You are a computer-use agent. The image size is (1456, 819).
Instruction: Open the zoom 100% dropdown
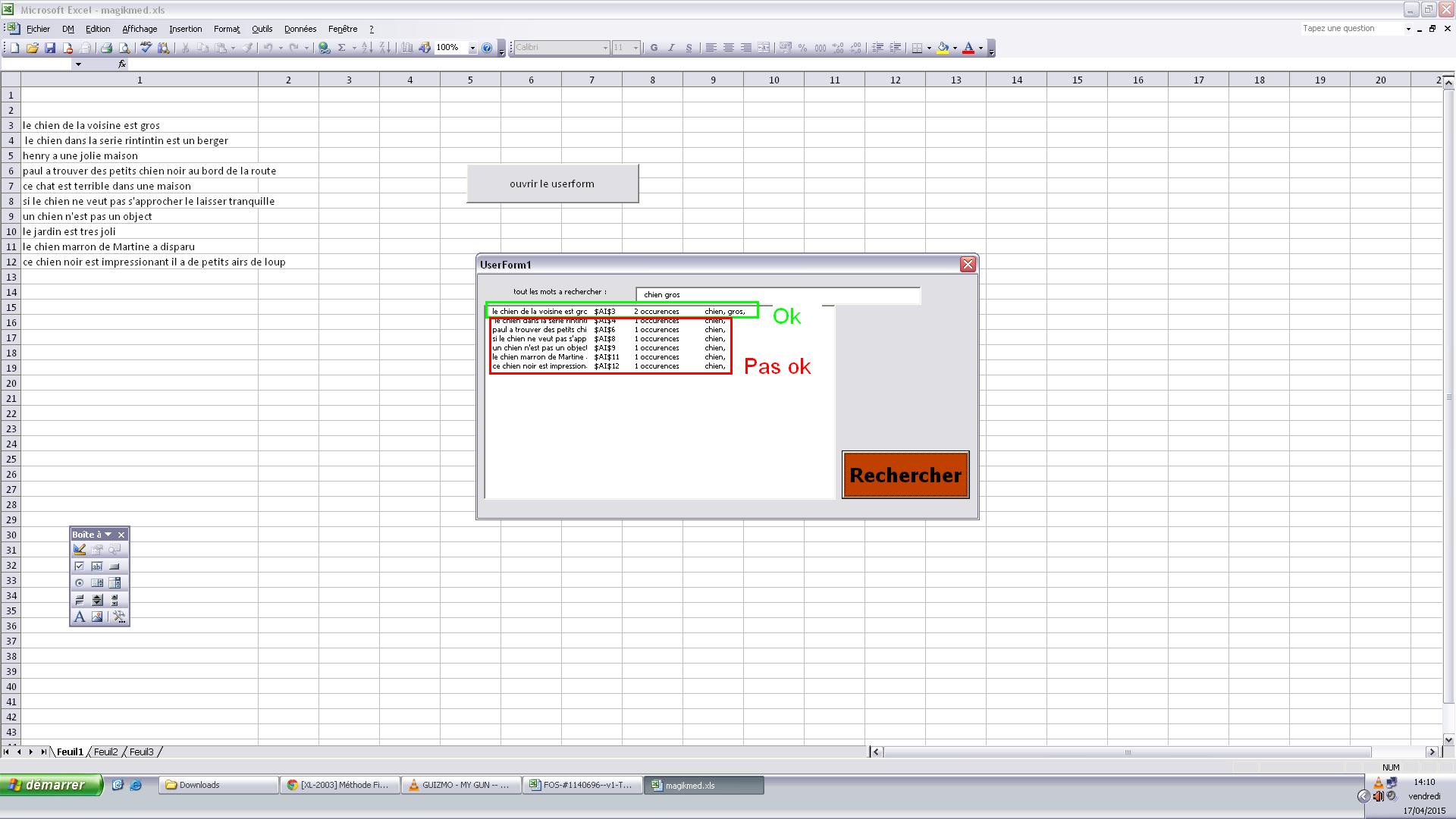pyautogui.click(x=472, y=48)
